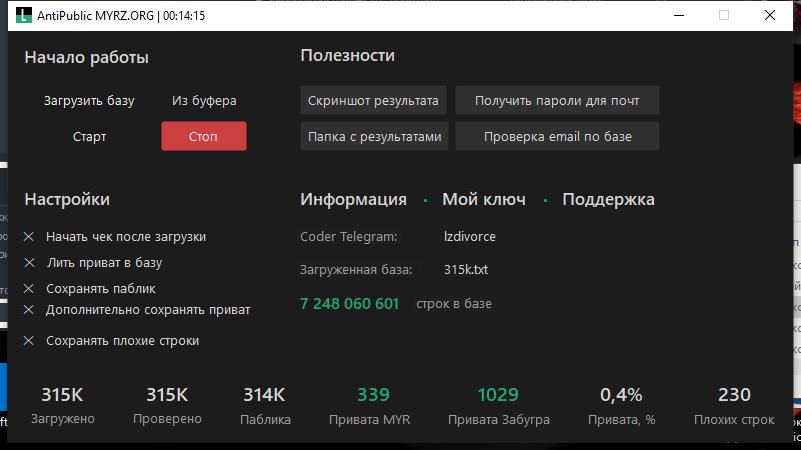Click the 'lzdivorce' Telegram coder name
This screenshot has height=450, width=801.
469,237
